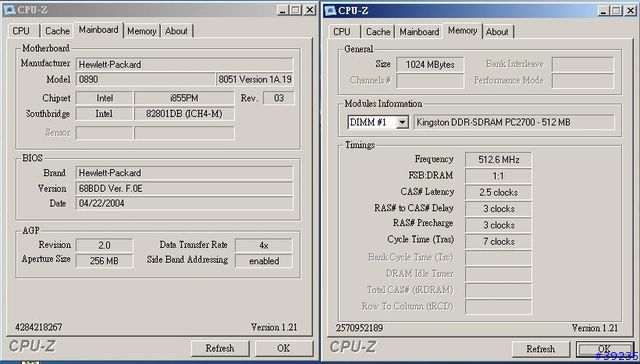Image resolution: width=640 pixels, height=364 pixels.
Task: Switch to Mainboard tab in right CPU-Z window
Action: click(419, 32)
